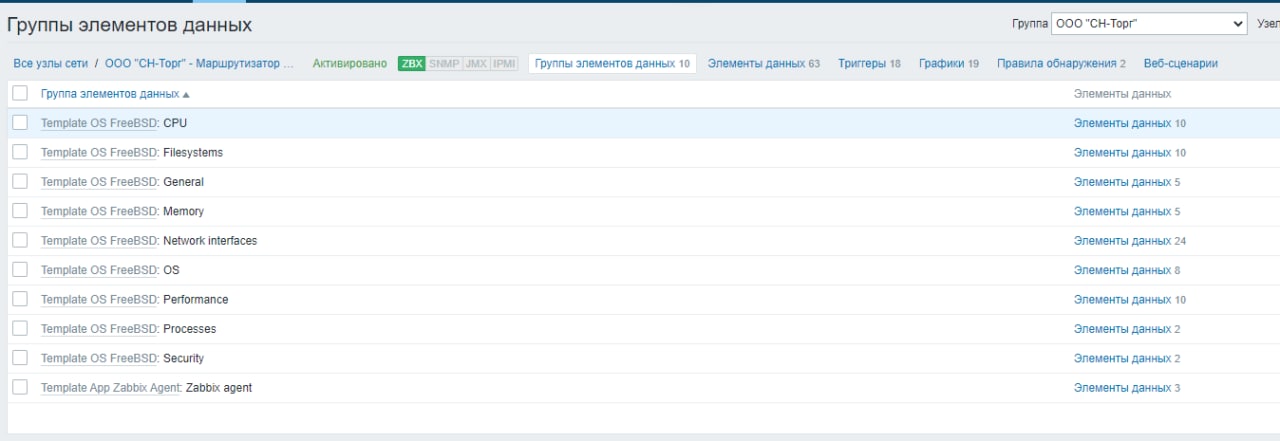Tick the checkbox for the Performance group
The width and height of the screenshot is (1280, 441).
pyautogui.click(x=20, y=299)
